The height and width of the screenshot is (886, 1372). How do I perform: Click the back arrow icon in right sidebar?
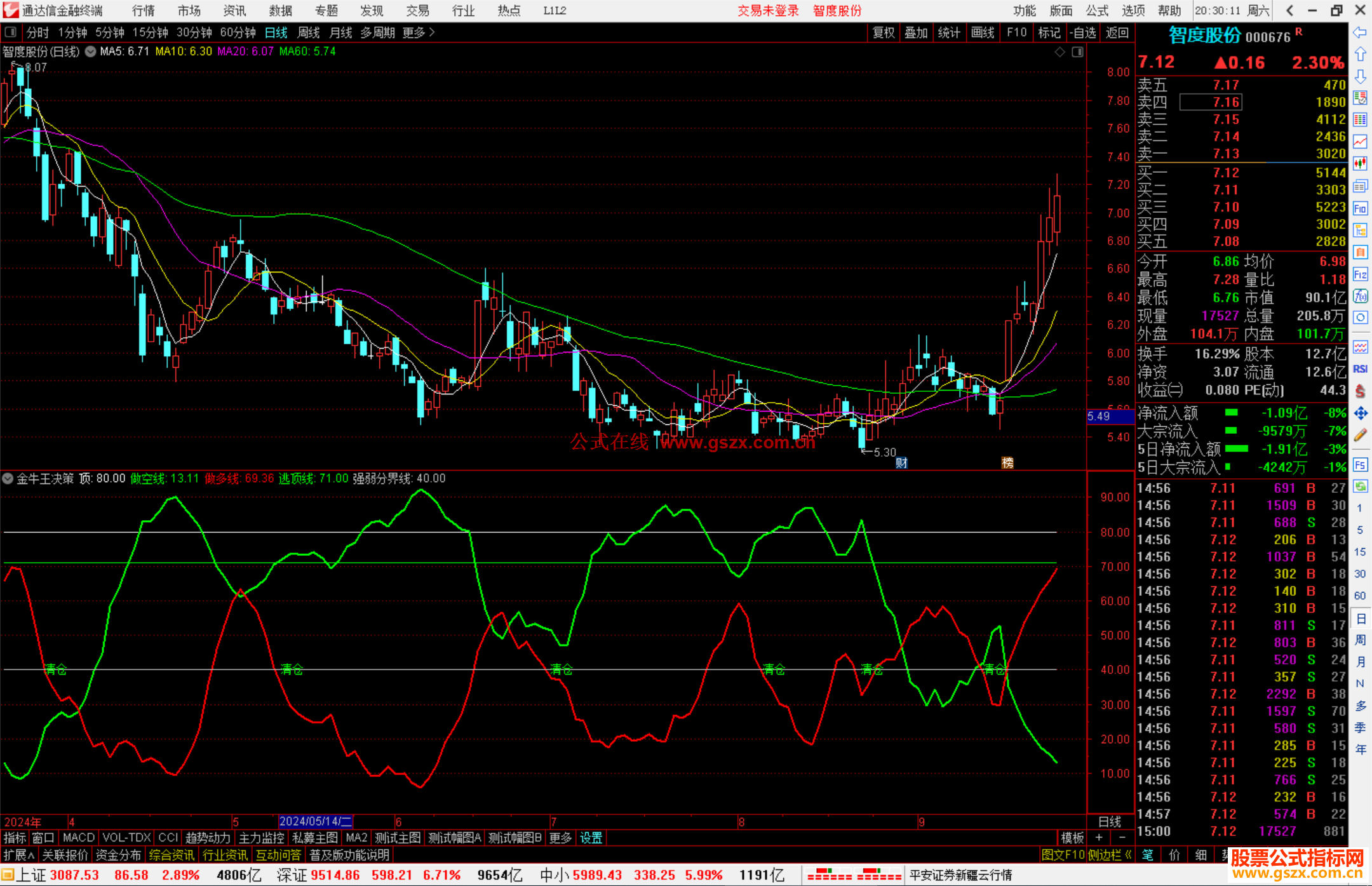tap(1360, 32)
